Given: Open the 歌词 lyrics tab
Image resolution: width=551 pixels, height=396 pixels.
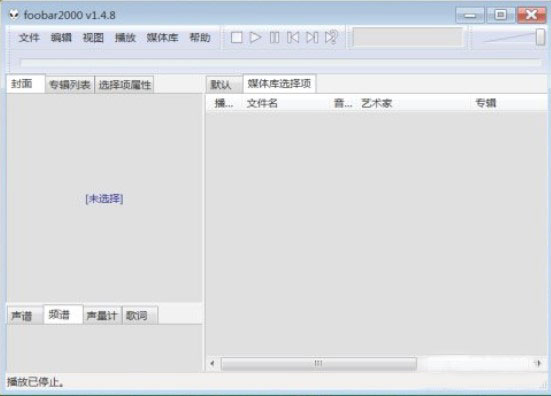Looking at the screenshot, I should coord(136,316).
